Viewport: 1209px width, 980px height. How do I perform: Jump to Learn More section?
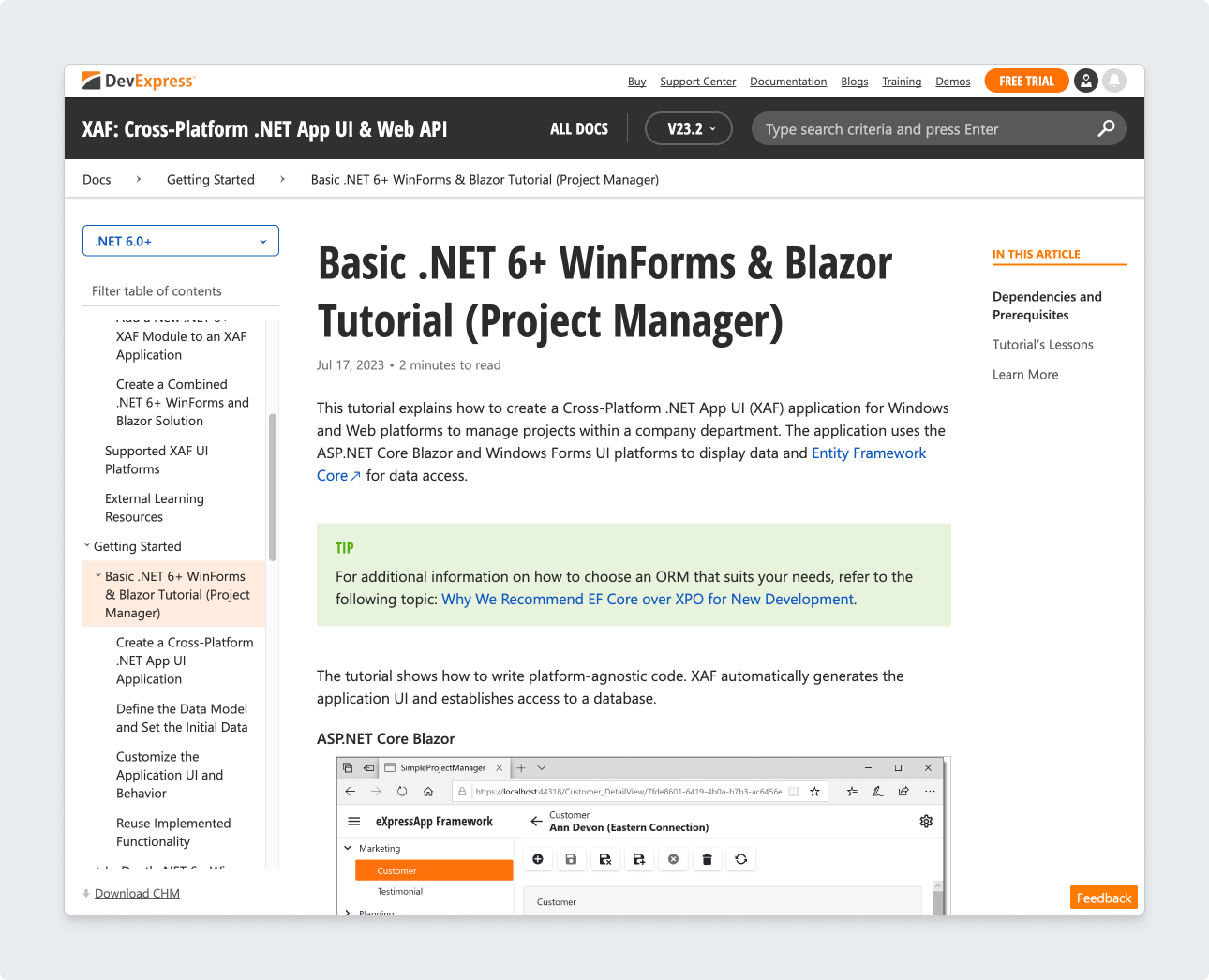point(1025,375)
